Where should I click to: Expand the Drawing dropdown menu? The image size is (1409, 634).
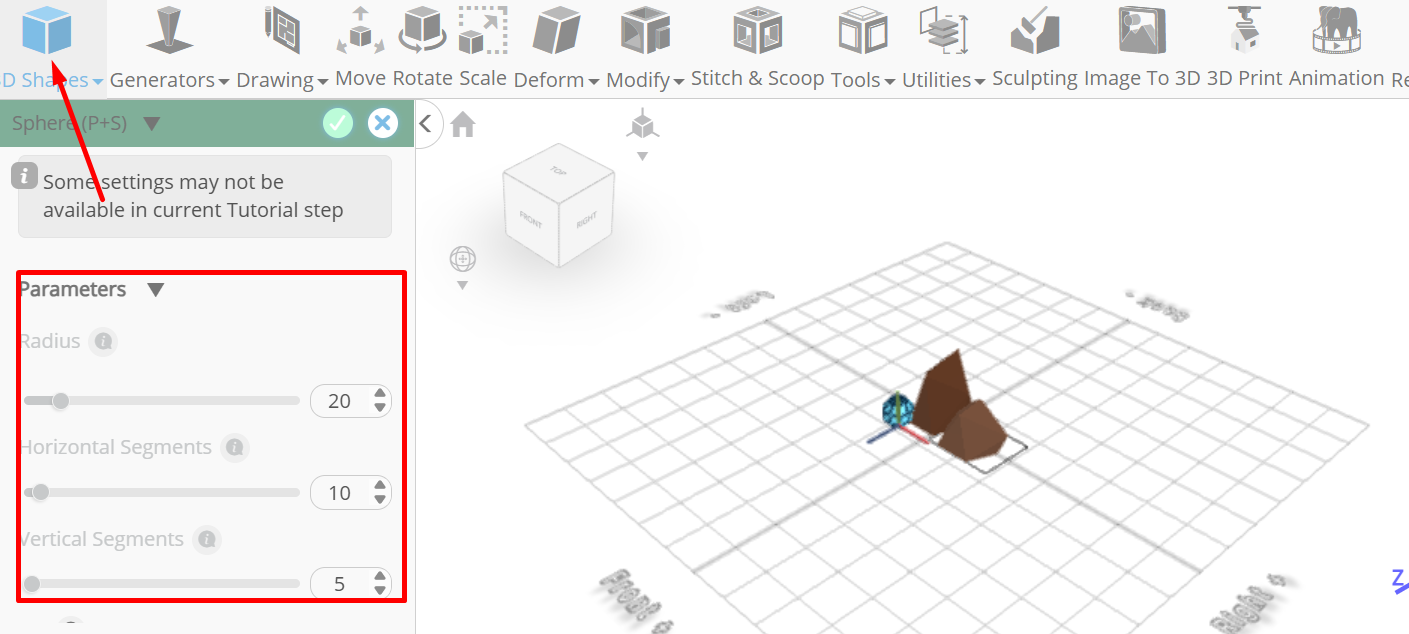coord(322,82)
